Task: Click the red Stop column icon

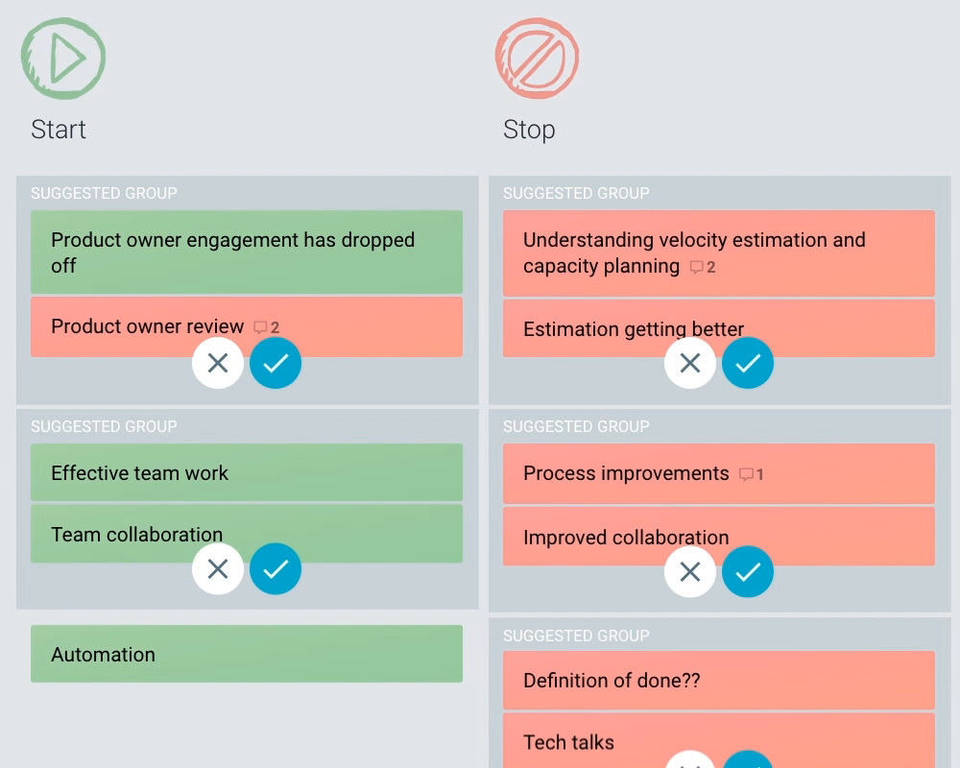Action: [537, 58]
